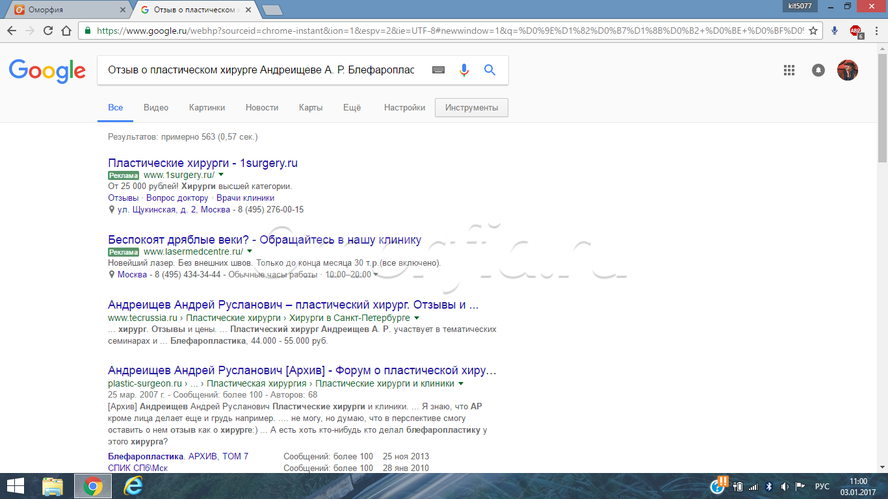Open the Врачи клиники sitelink

pyautogui.click(x=245, y=198)
